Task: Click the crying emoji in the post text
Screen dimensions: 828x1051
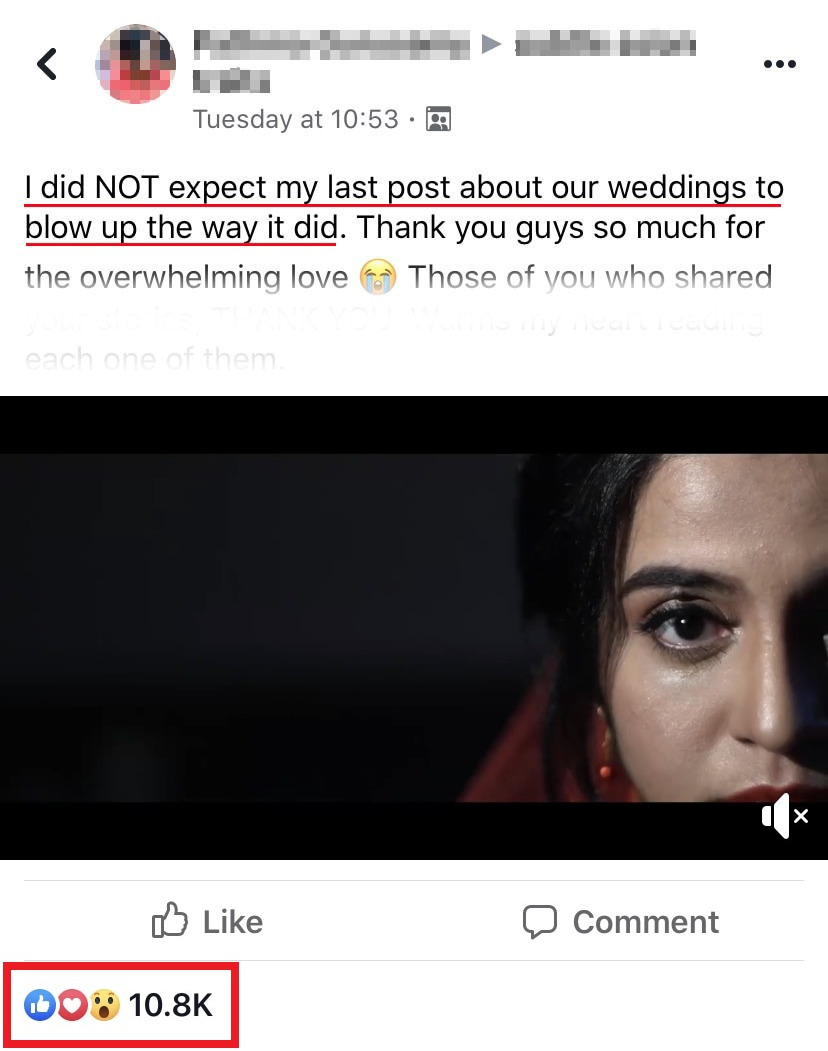Action: 378,277
